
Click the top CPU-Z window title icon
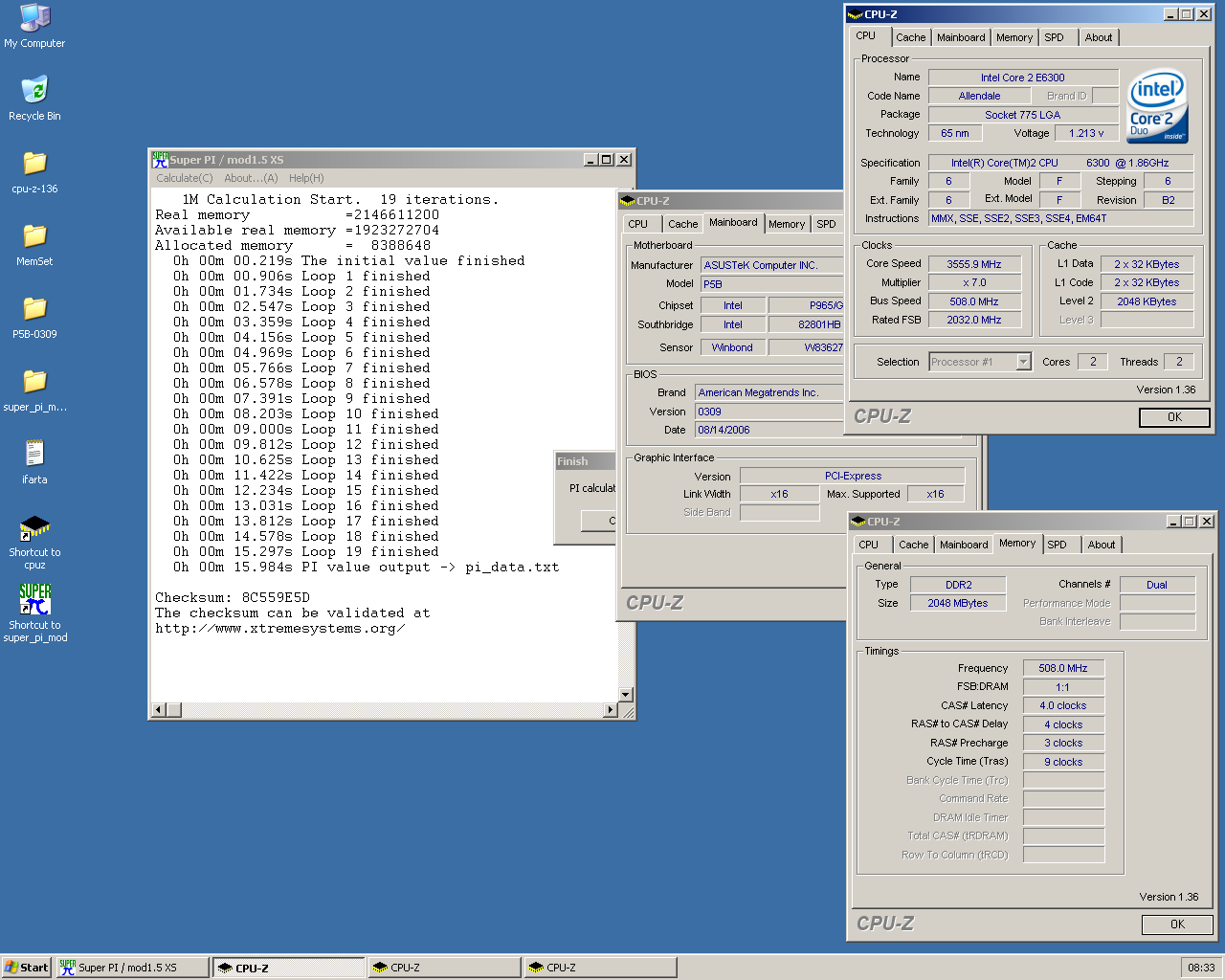coord(855,14)
